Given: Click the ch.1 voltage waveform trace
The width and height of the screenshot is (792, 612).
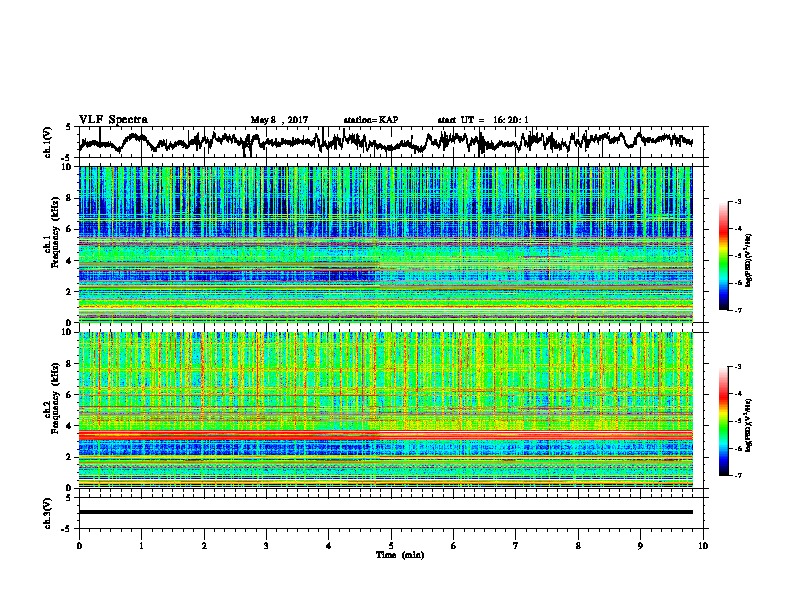Looking at the screenshot, I should pos(385,141).
